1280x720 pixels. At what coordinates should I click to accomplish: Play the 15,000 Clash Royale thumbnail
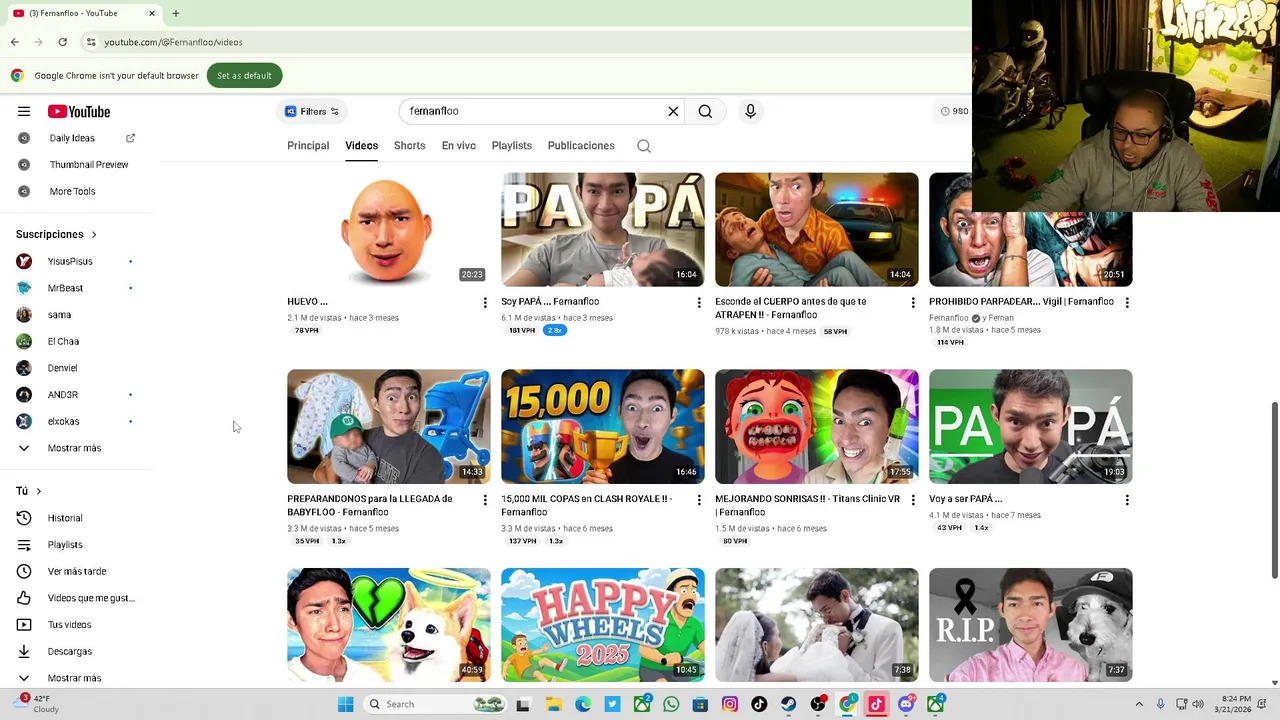coord(602,427)
